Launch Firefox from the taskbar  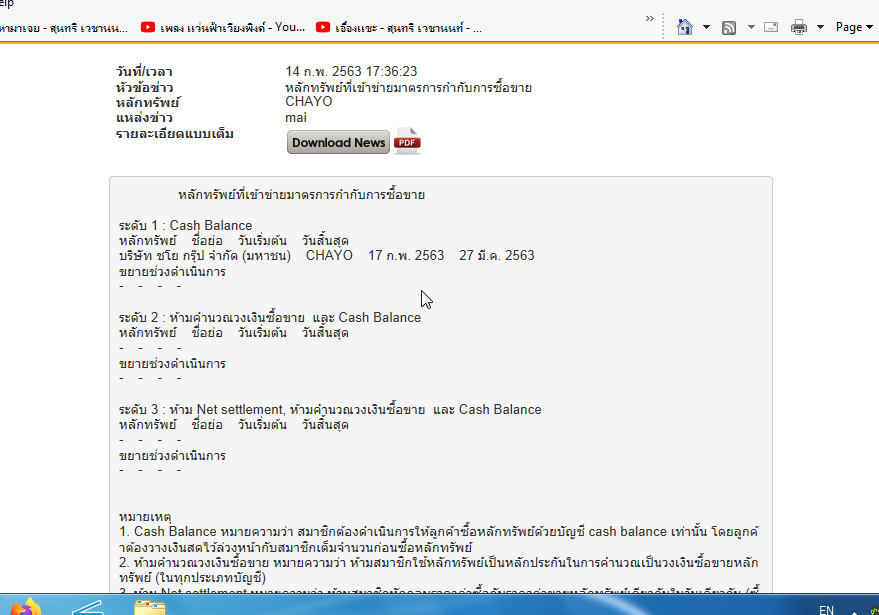[x=25, y=608]
